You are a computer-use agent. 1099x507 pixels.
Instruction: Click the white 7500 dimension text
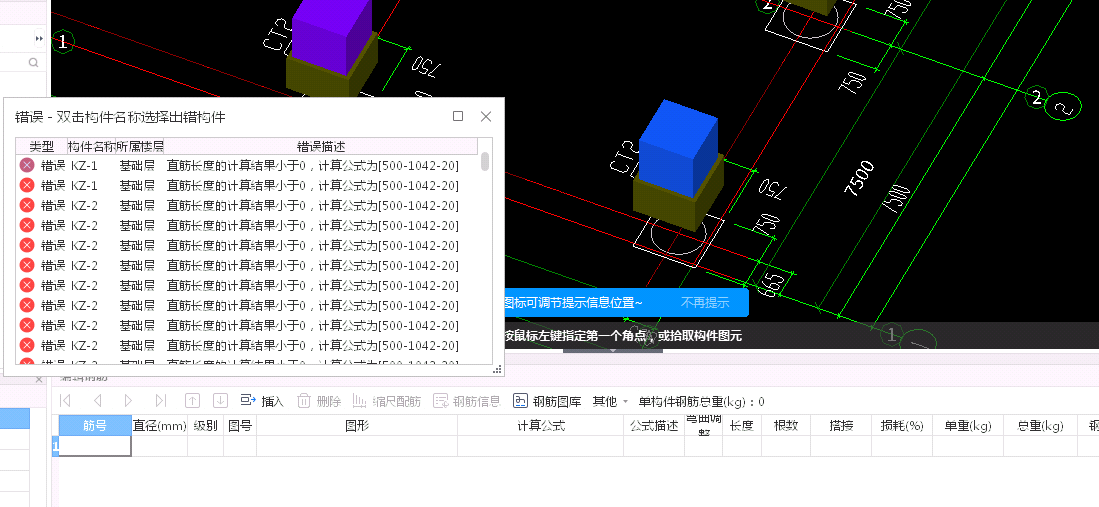point(857,179)
